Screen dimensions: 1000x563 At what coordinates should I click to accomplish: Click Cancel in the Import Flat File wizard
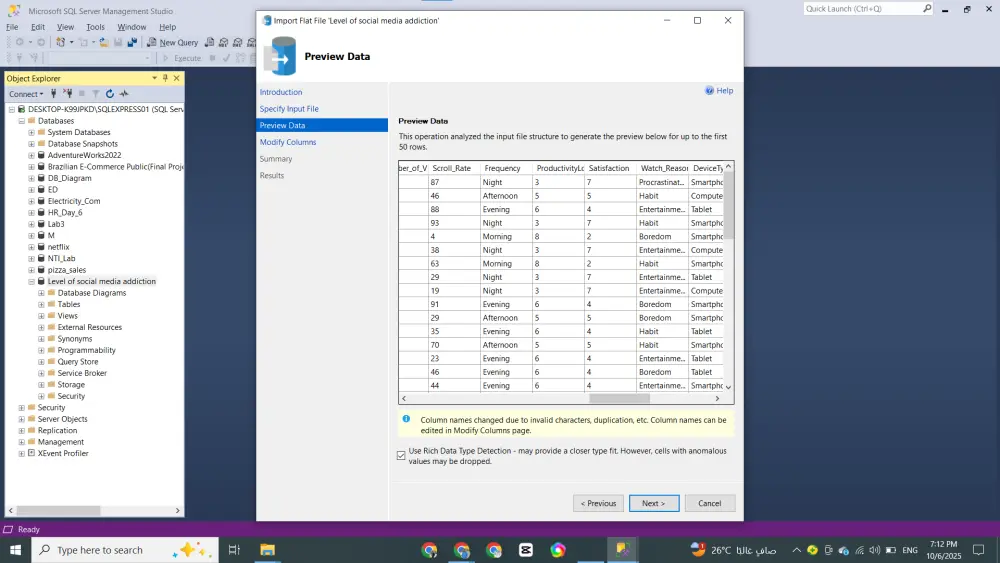coord(709,503)
